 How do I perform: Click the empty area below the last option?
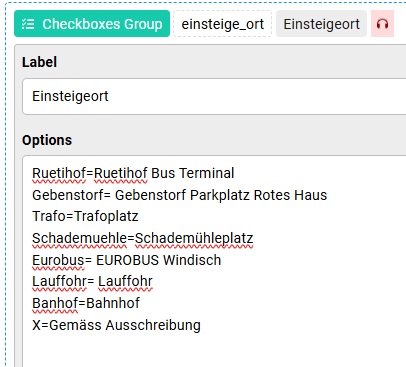(x=213, y=352)
